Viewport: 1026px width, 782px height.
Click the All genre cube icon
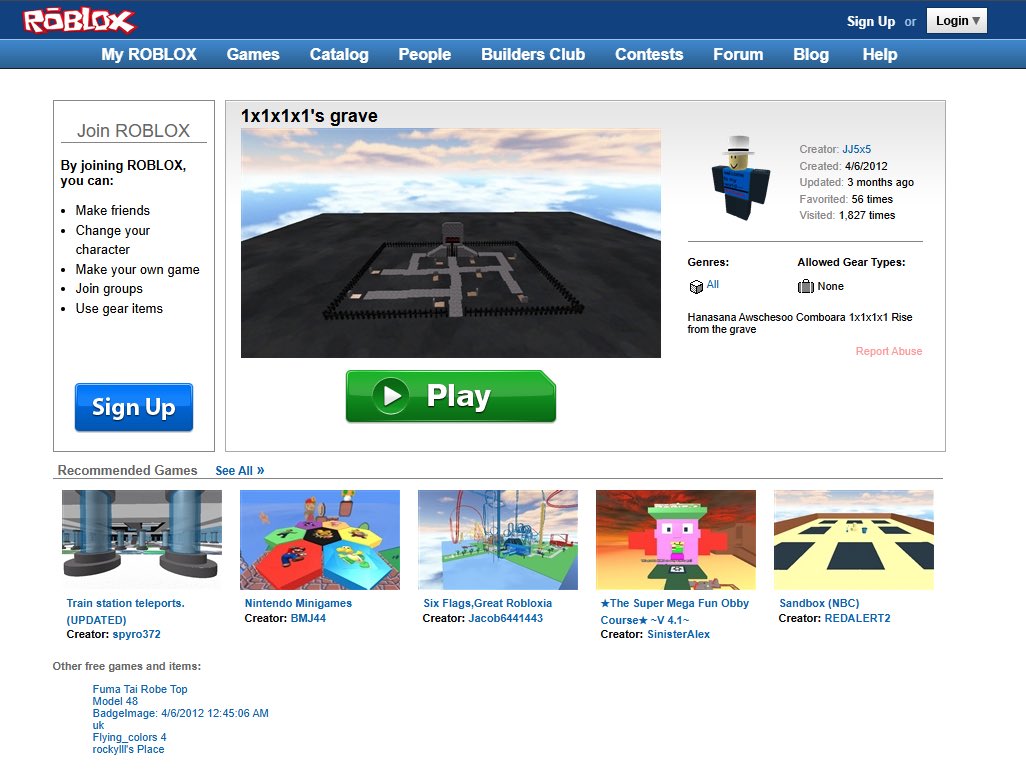696,287
